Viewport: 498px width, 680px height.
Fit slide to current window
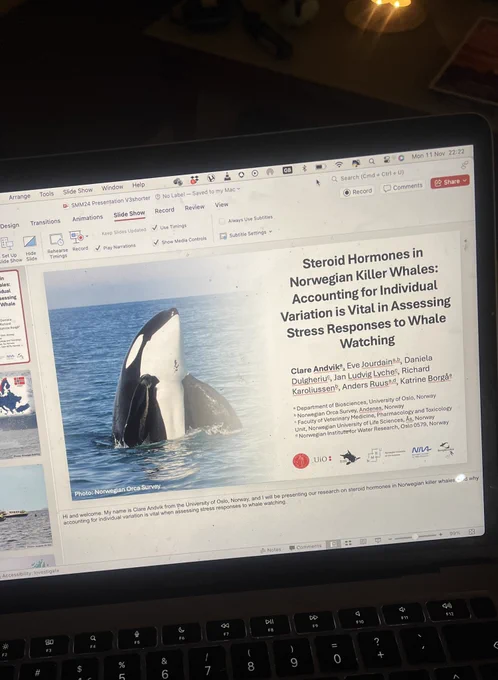[x=472, y=532]
